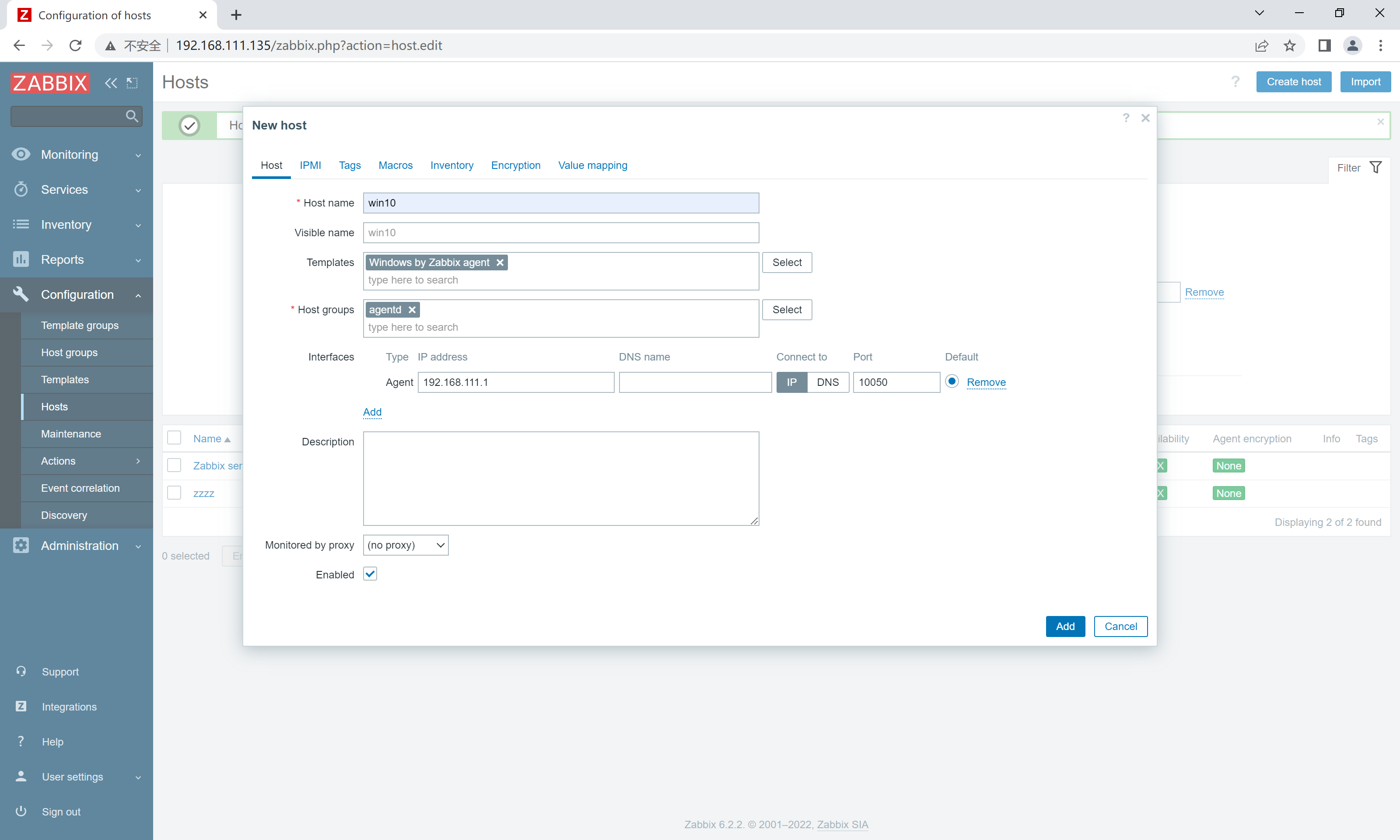Viewport: 1400px width, 840px height.
Task: Expand the Reports menu chevron
Action: 138,260
